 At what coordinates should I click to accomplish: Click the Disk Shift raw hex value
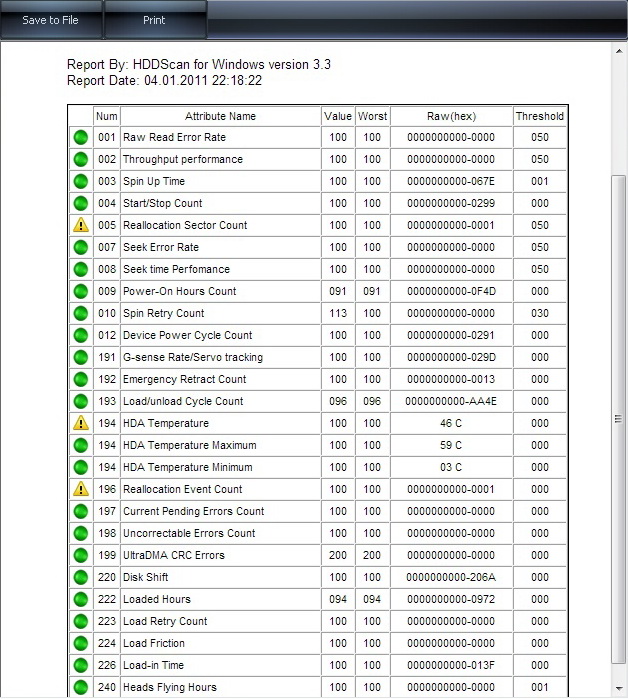(451, 577)
